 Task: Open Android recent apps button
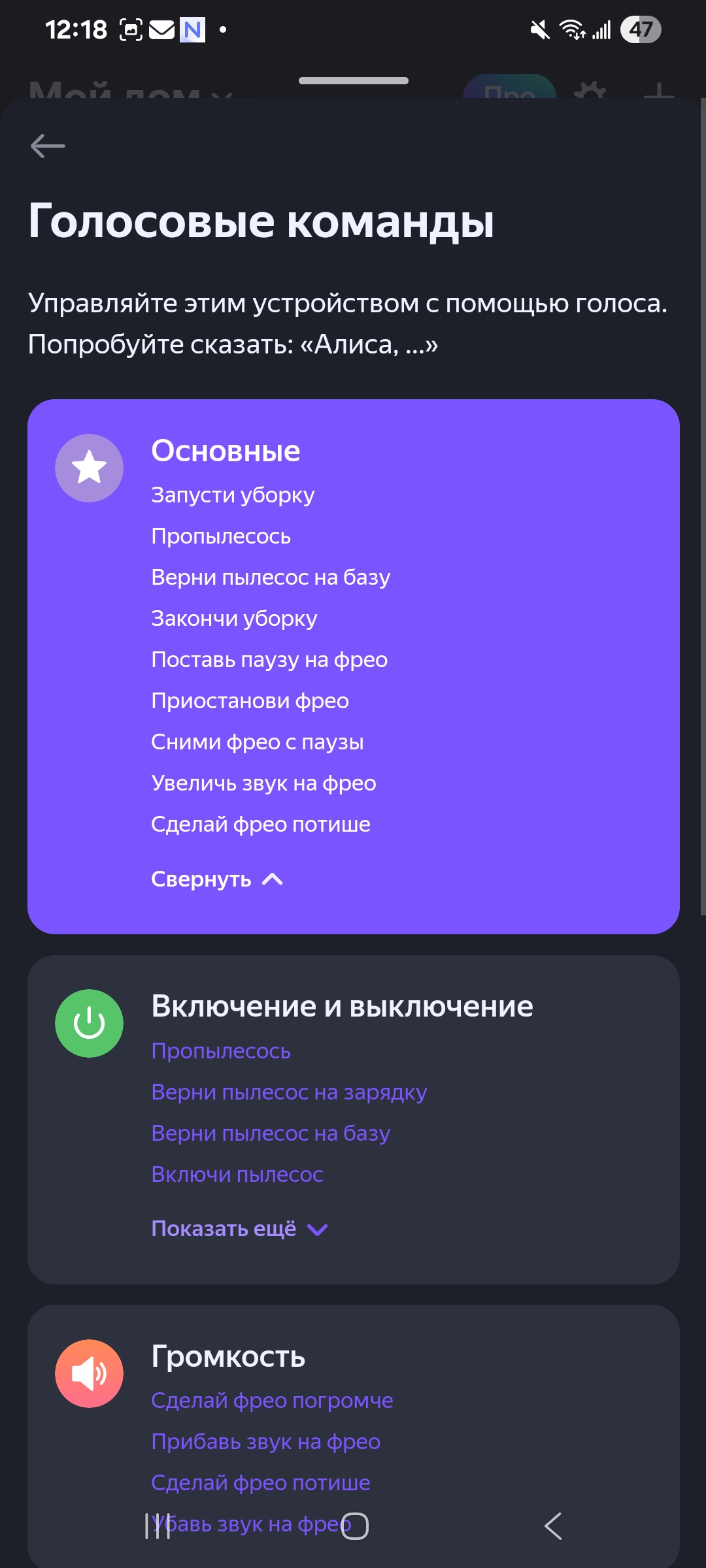pyautogui.click(x=158, y=1526)
